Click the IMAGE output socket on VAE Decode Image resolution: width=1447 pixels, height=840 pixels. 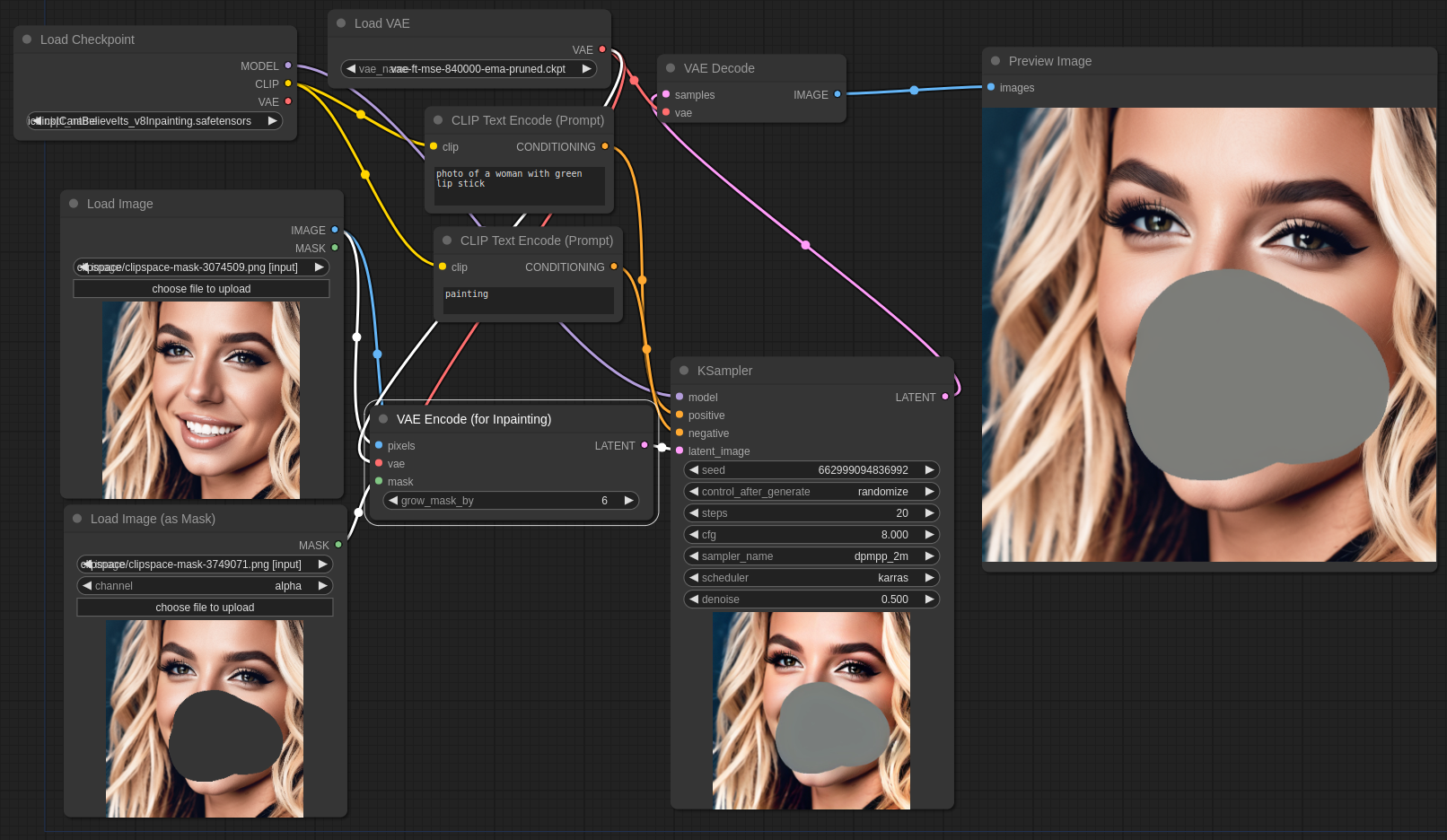click(838, 94)
